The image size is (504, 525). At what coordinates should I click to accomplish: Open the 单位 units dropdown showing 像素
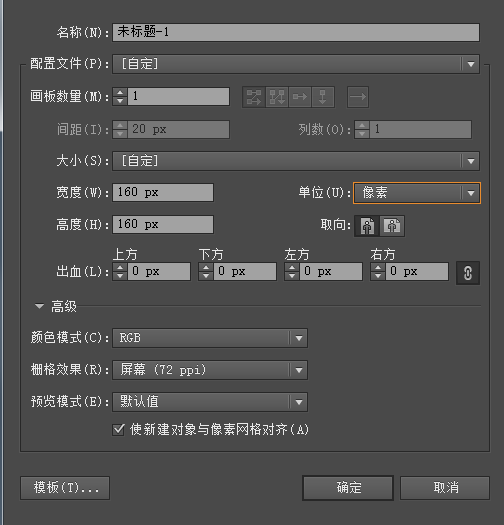417,193
